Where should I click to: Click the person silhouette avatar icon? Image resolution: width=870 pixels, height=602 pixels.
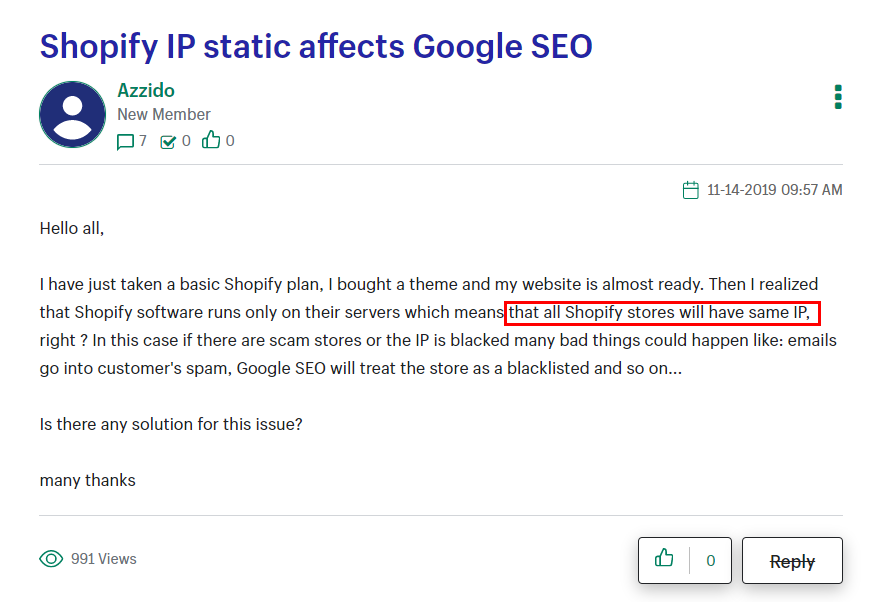[x=72, y=114]
